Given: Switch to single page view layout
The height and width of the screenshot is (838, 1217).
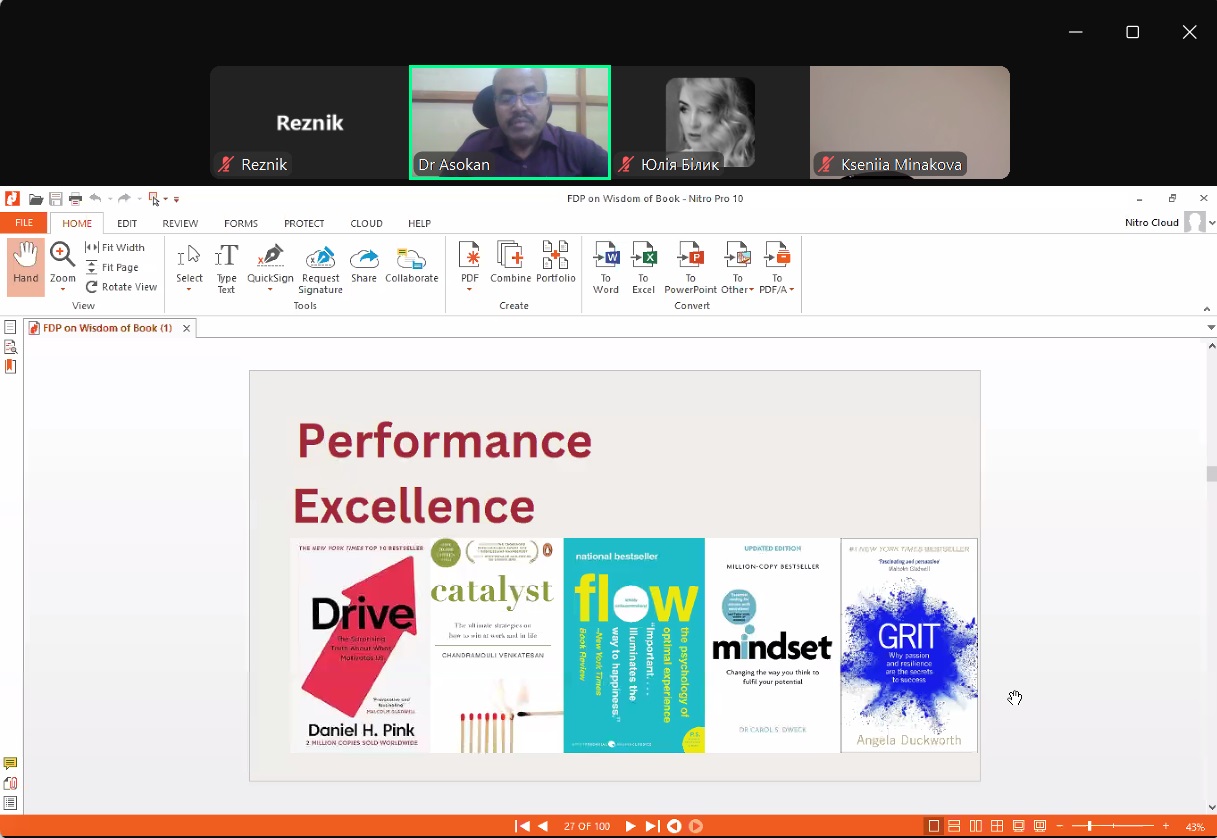Looking at the screenshot, I should click(x=934, y=826).
